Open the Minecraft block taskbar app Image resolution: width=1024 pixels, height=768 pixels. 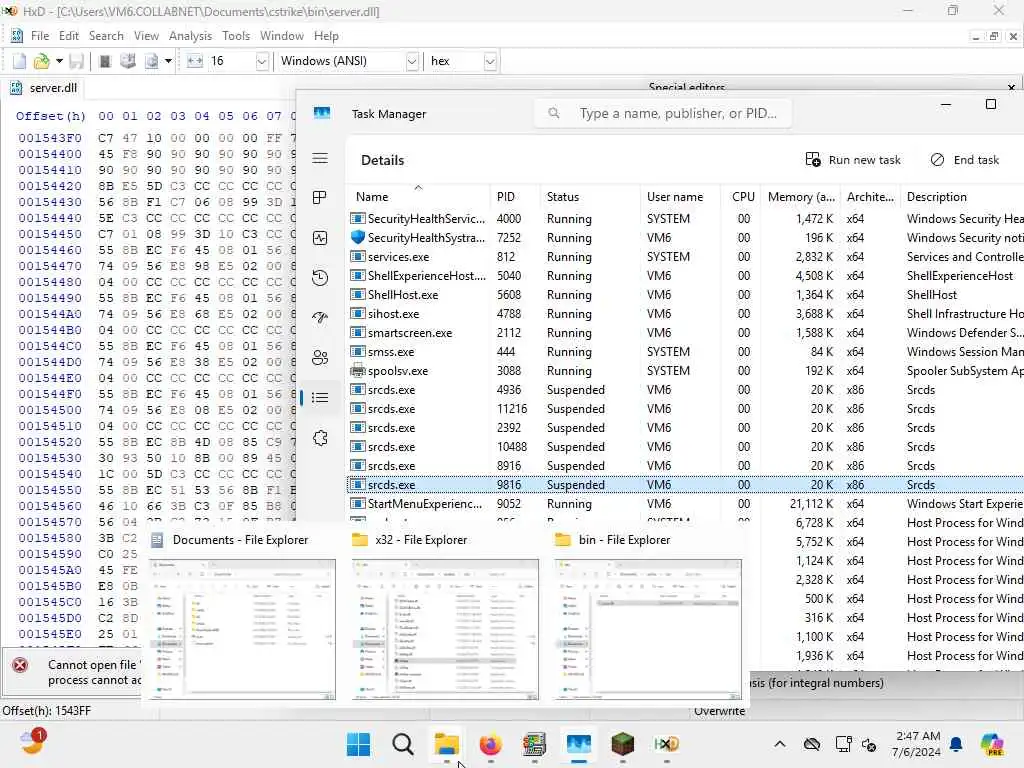coord(622,744)
